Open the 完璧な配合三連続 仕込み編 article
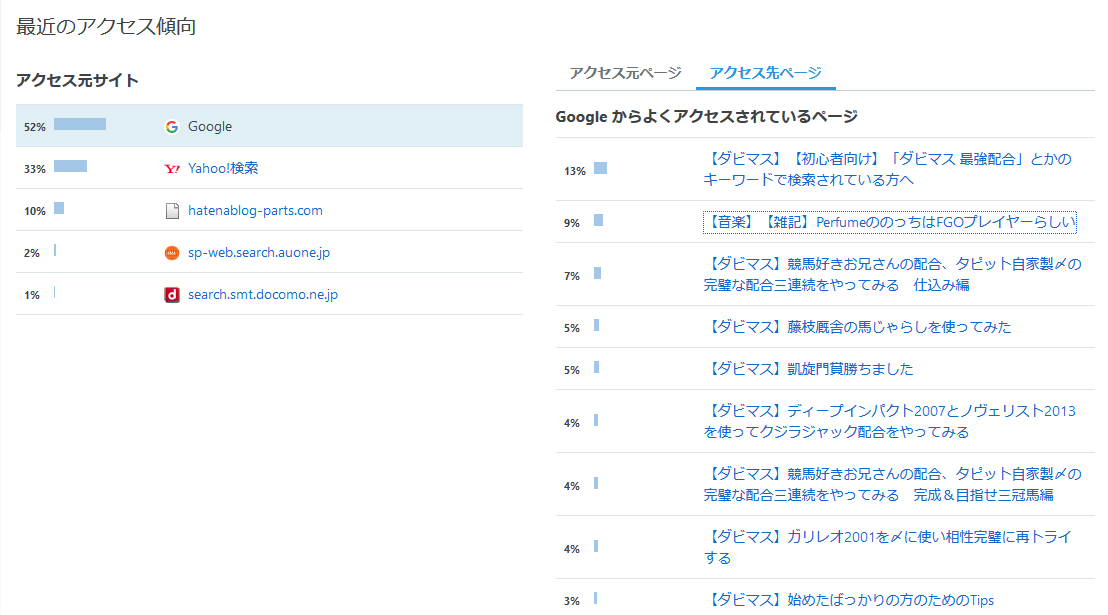The width and height of the screenshot is (1108, 615). [x=892, y=274]
